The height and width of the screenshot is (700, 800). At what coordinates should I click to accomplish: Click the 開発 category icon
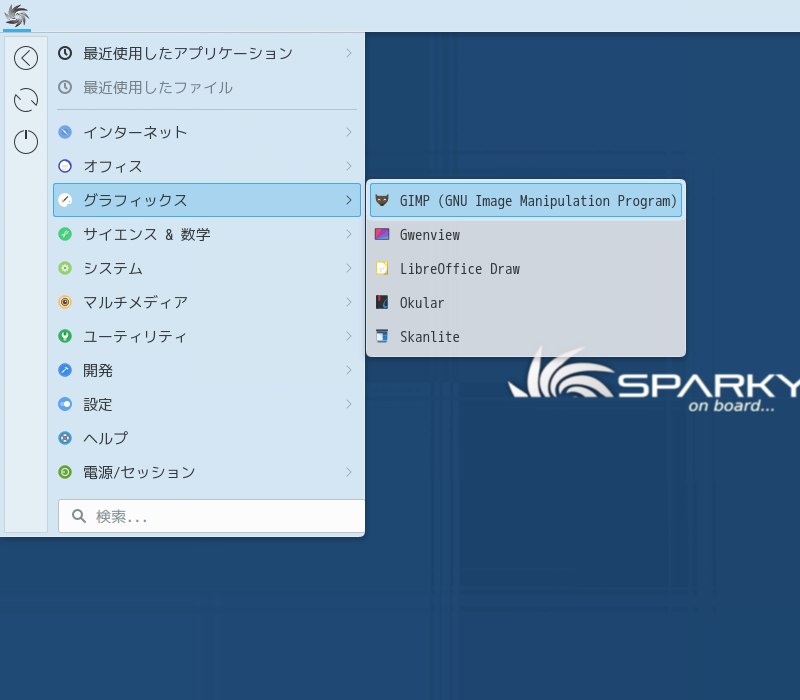click(x=65, y=370)
